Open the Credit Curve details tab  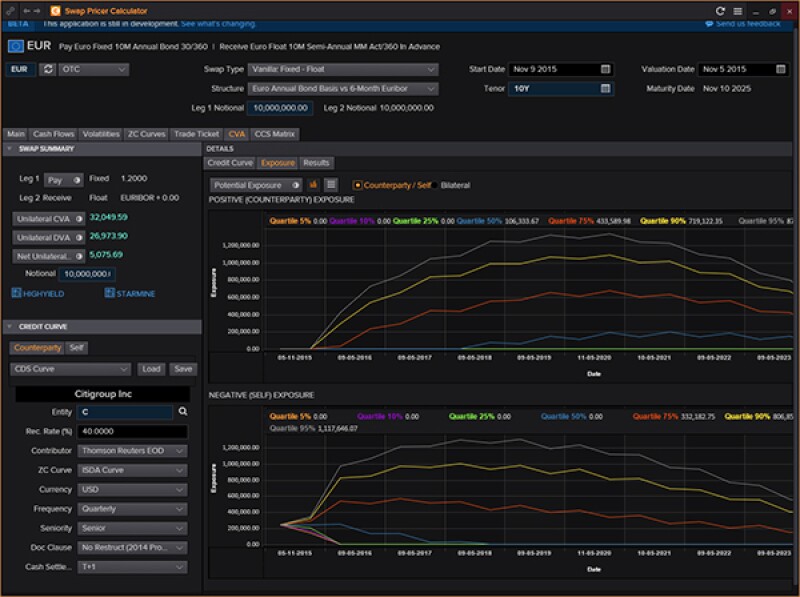[x=230, y=163]
